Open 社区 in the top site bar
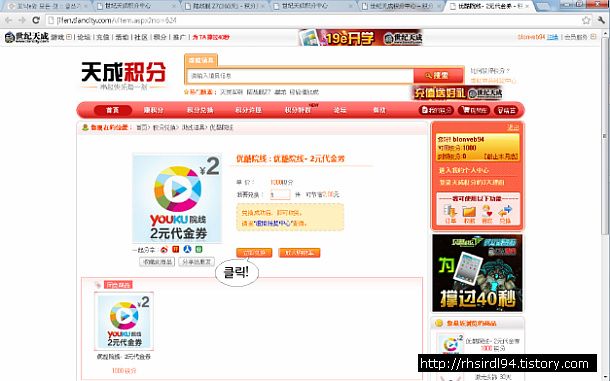The width and height of the screenshot is (610, 381). [141, 37]
